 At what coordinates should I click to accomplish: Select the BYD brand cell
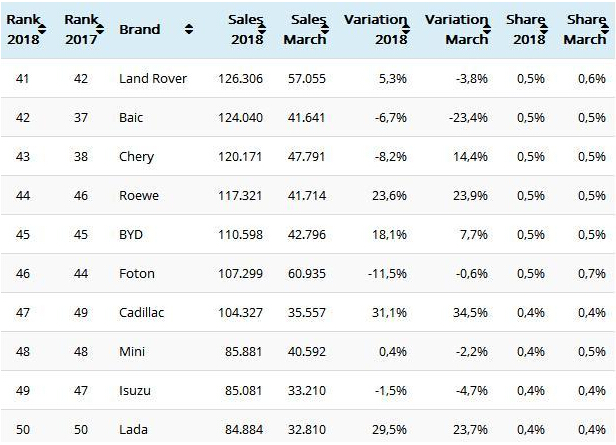(x=131, y=235)
